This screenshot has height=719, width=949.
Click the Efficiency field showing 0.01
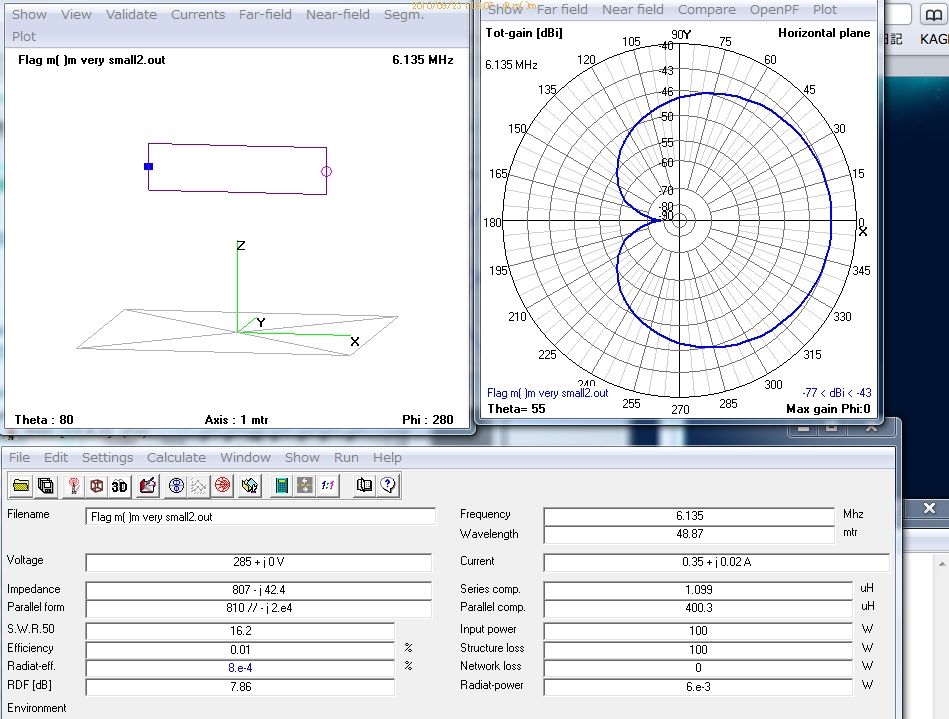240,649
